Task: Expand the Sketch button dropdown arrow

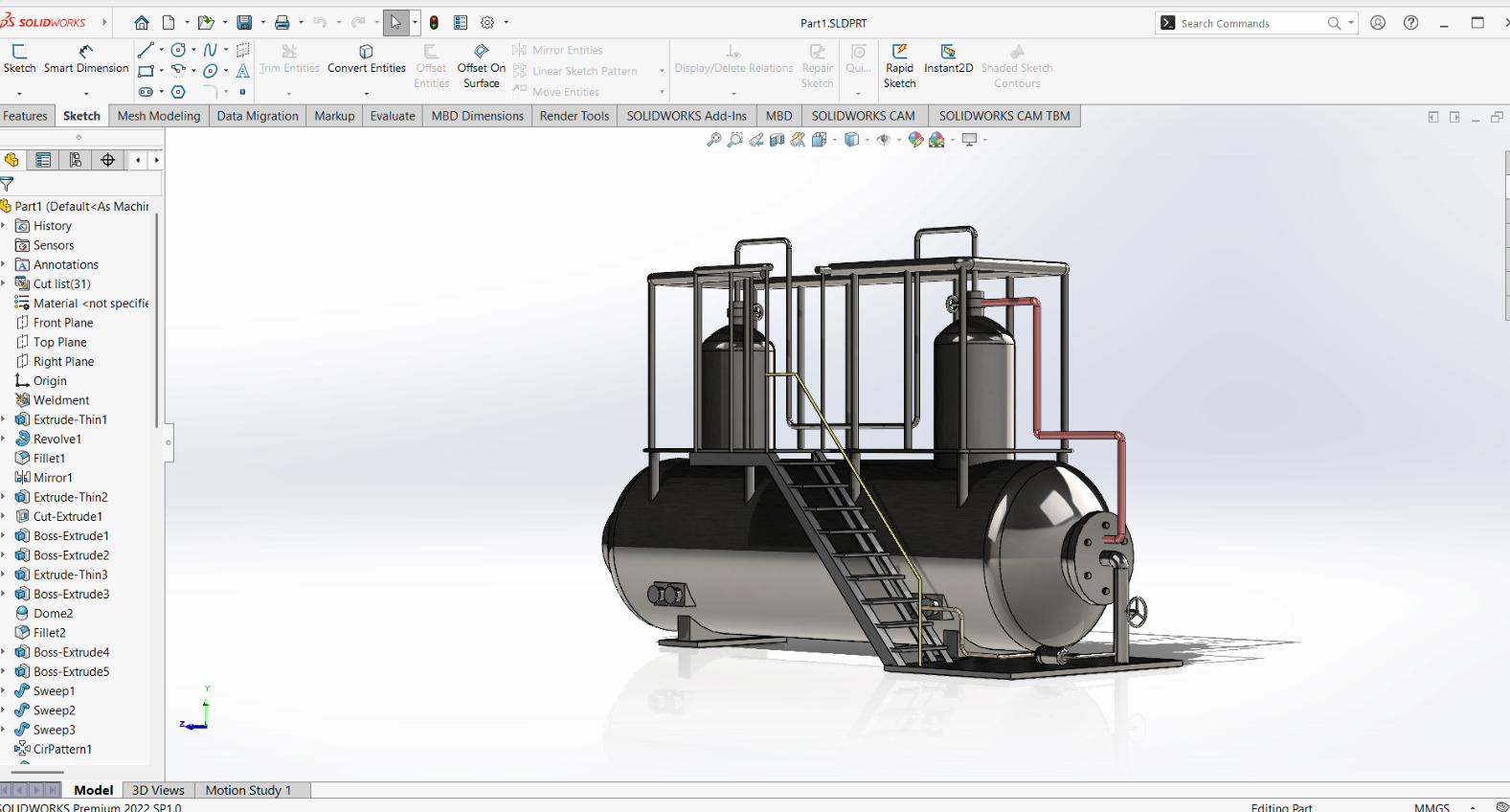Action: click(x=19, y=93)
